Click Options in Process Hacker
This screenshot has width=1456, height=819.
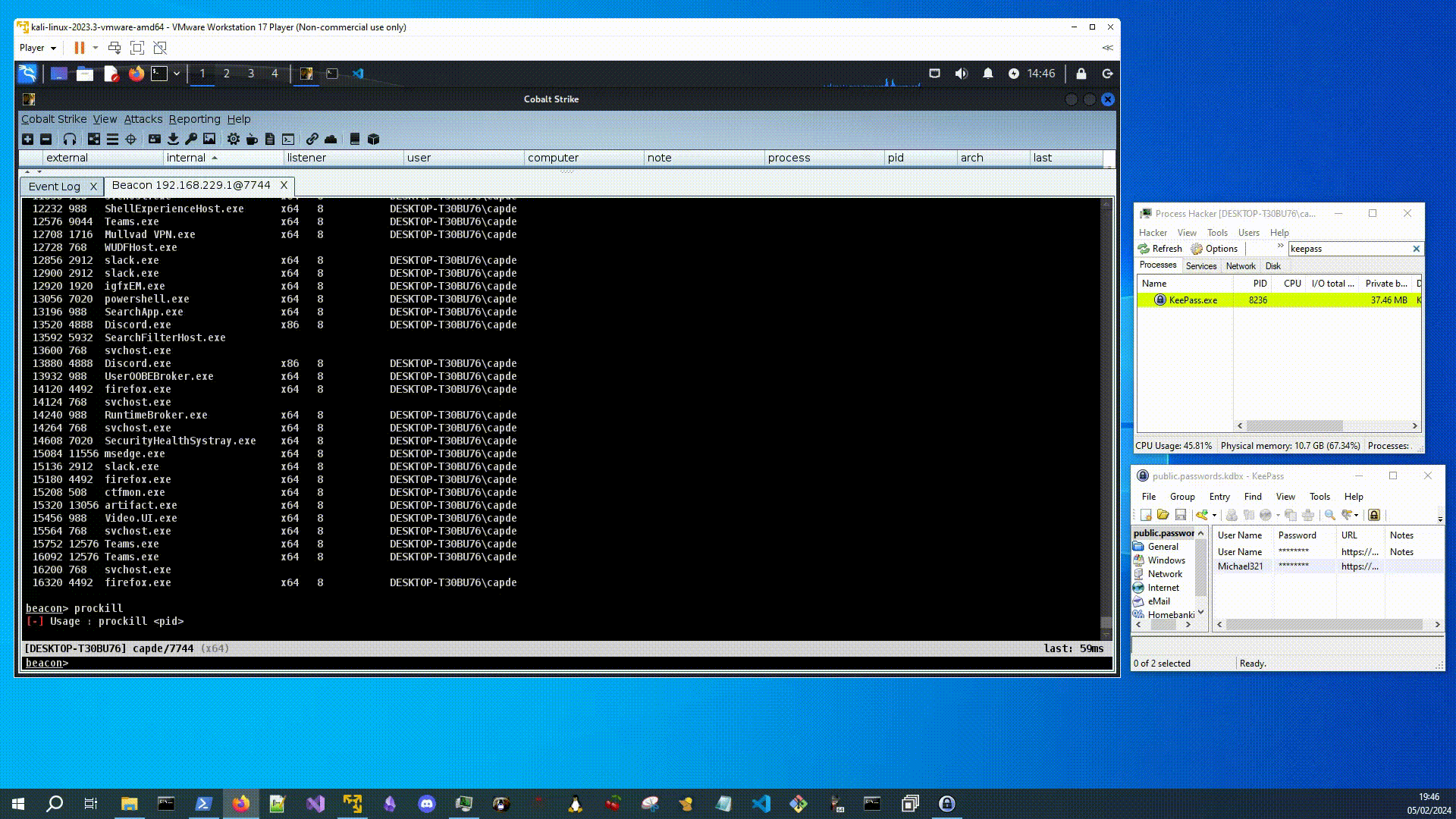[1214, 249]
